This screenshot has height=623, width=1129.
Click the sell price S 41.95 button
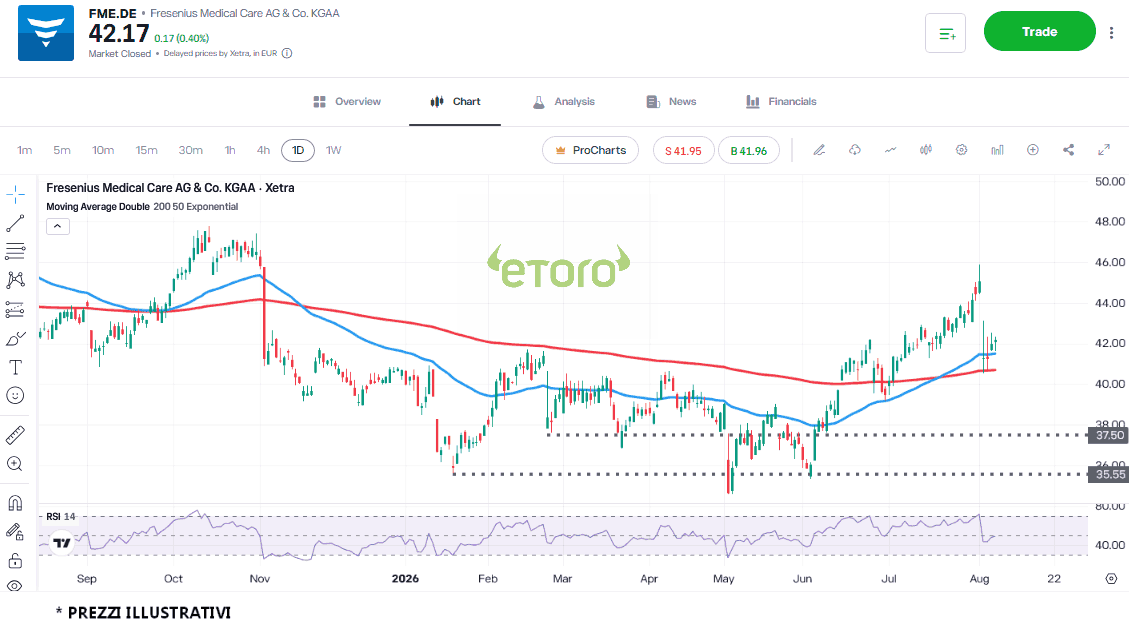click(683, 151)
